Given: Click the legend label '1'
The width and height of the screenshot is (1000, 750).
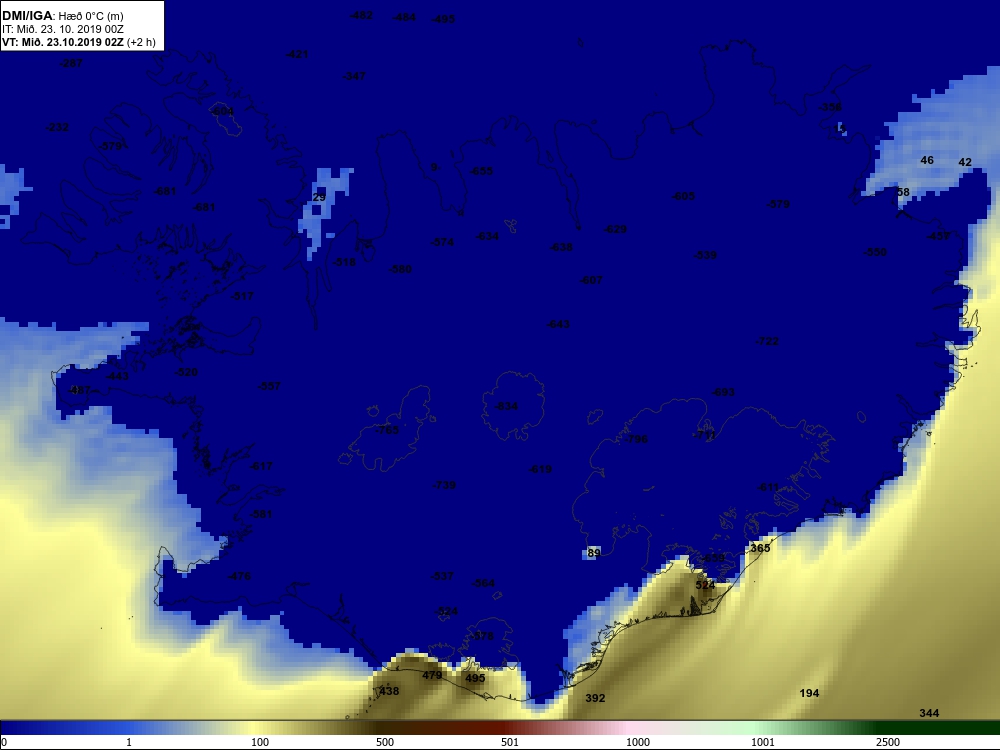Looking at the screenshot, I should click(129, 742).
